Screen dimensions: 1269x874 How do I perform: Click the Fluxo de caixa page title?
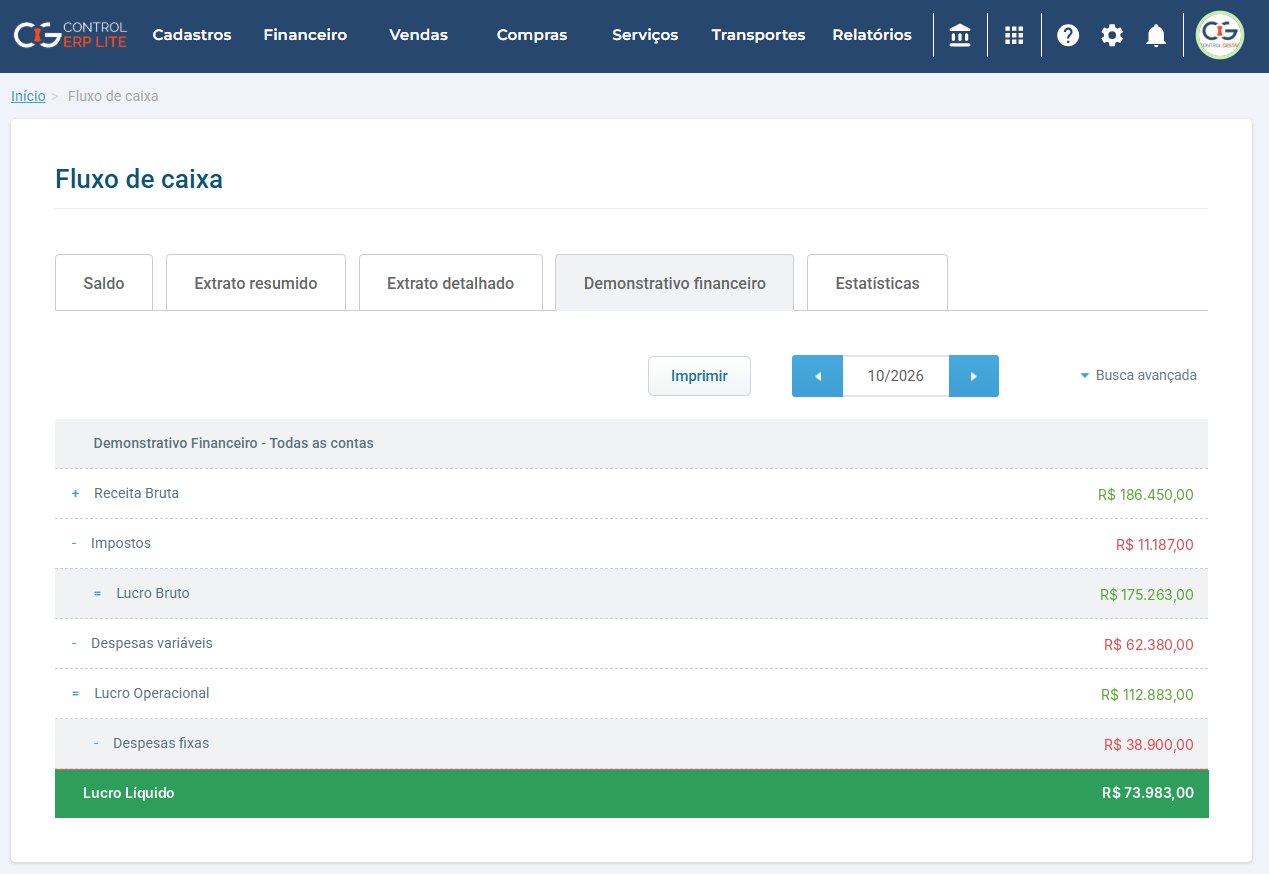pyautogui.click(x=139, y=179)
